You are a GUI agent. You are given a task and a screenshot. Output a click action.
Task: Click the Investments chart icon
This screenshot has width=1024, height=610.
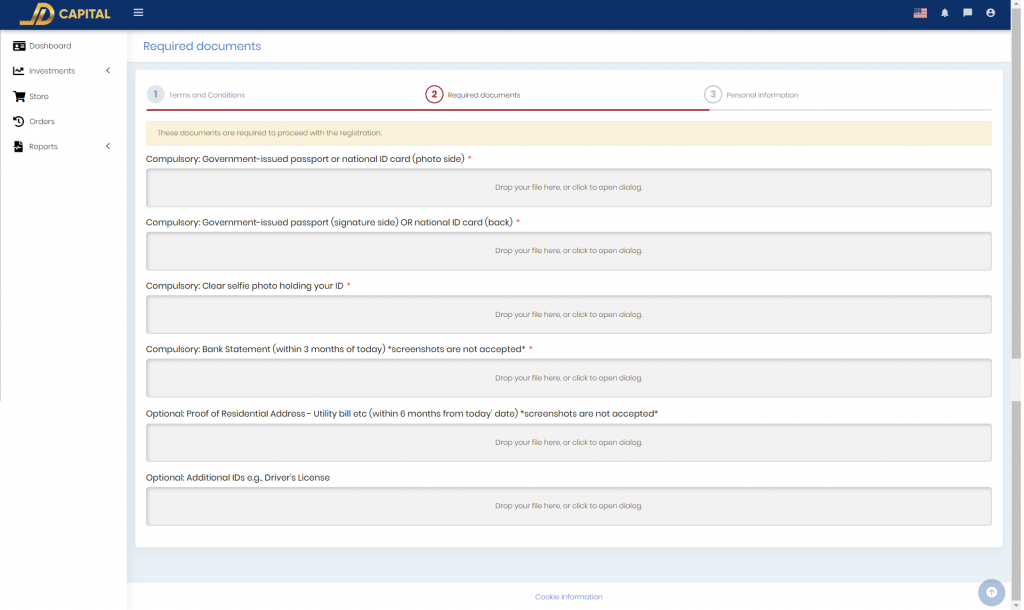pyautogui.click(x=18, y=71)
